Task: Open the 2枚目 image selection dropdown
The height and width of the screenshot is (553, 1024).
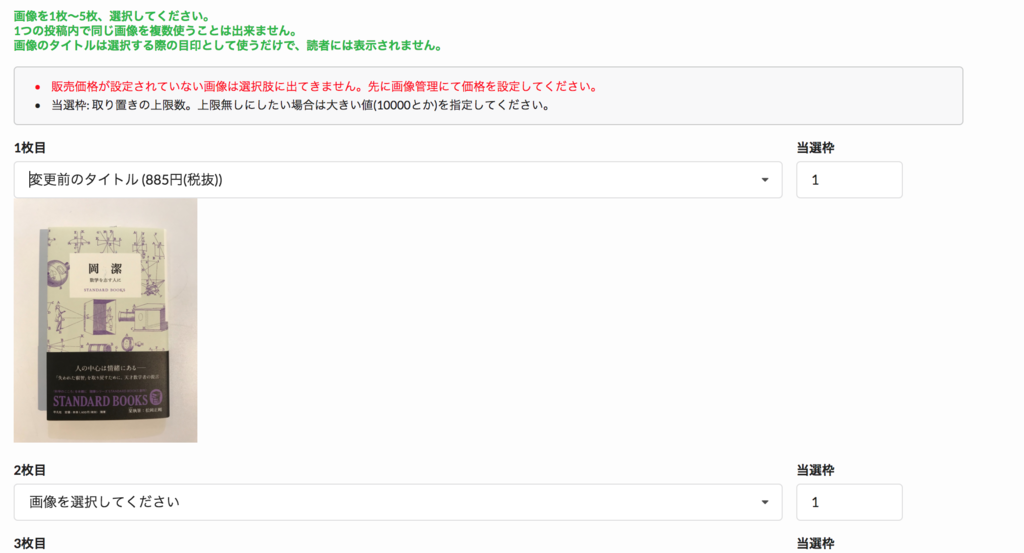Action: (x=398, y=502)
